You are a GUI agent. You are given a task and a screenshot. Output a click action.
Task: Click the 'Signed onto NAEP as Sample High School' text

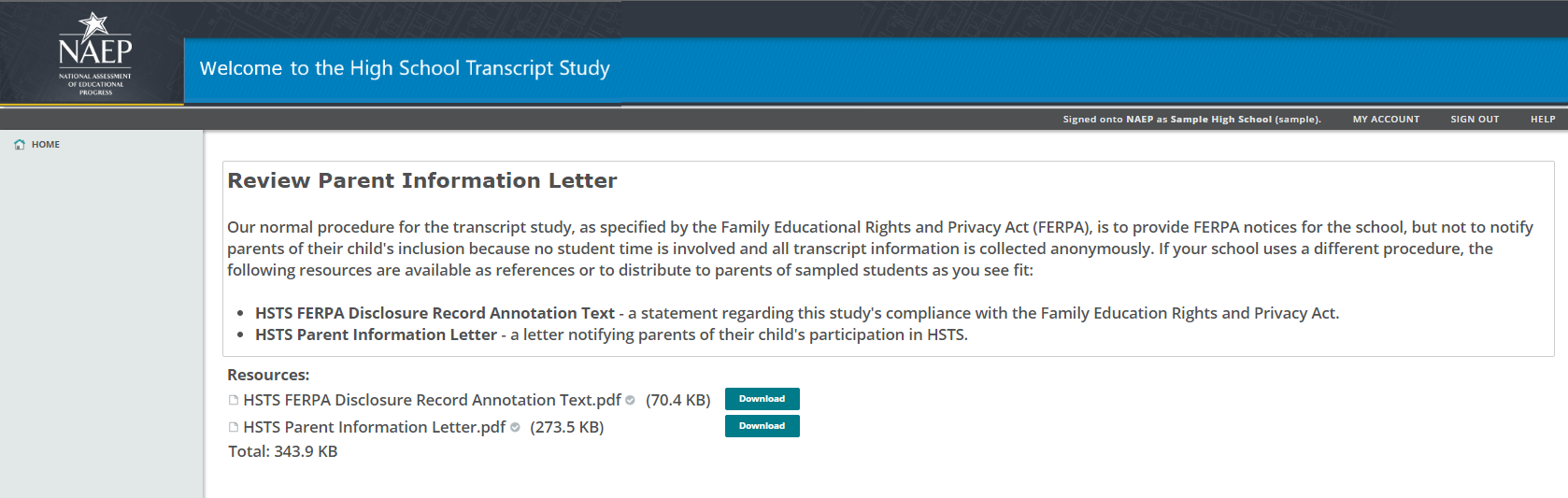click(x=1191, y=120)
